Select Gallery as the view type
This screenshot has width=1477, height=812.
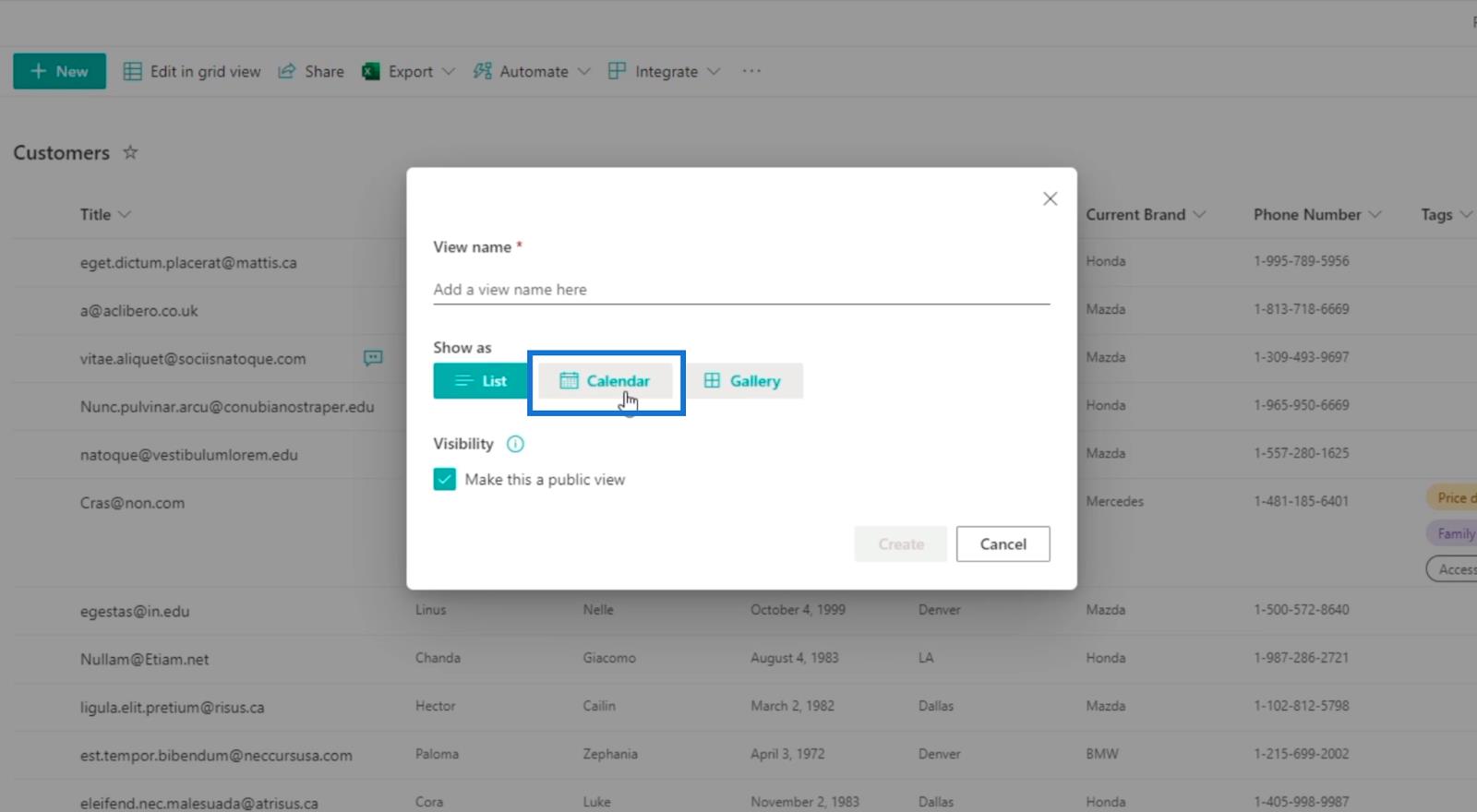pos(743,381)
